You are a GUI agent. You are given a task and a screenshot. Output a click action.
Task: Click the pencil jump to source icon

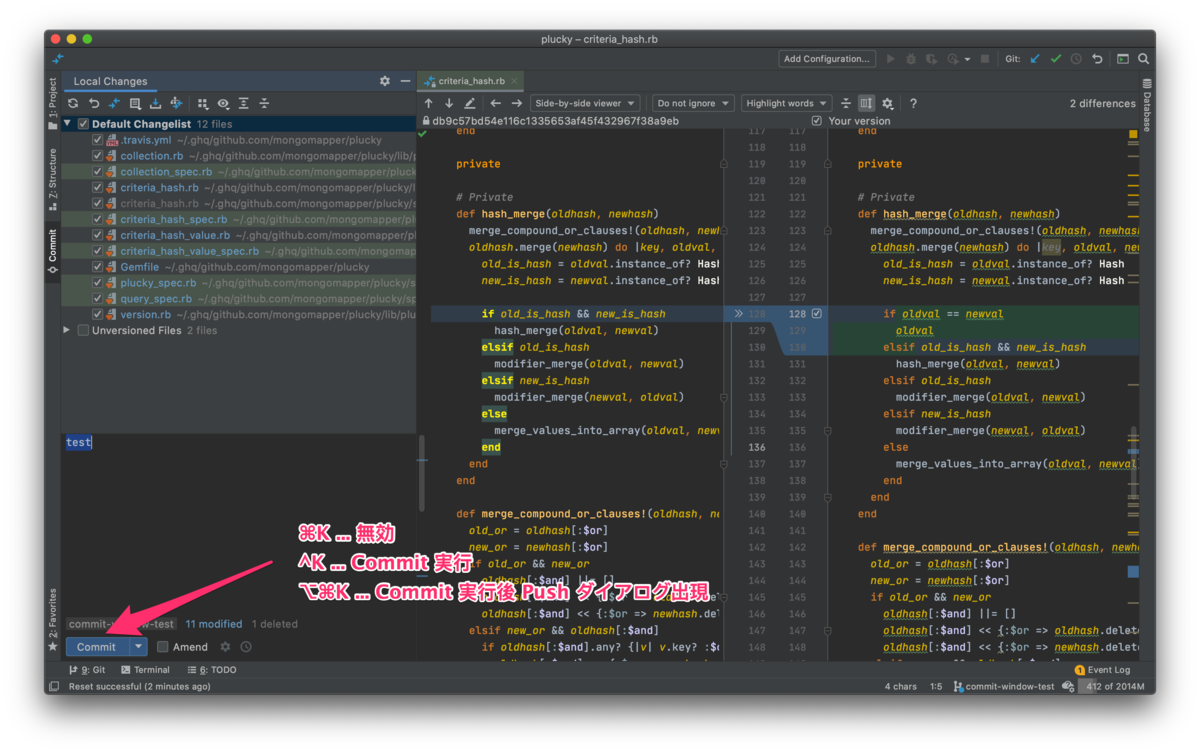[x=470, y=103]
